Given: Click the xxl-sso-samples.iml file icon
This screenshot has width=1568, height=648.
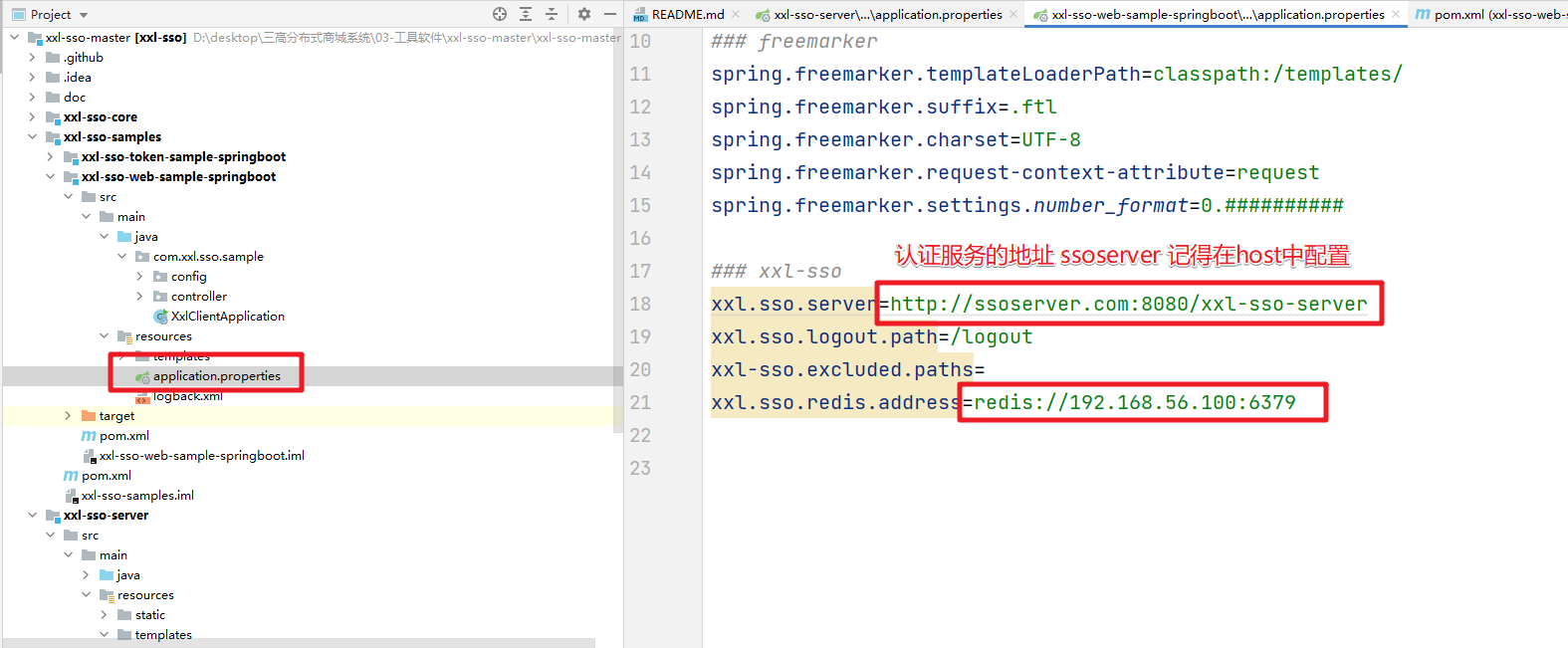Looking at the screenshot, I should click(x=71, y=496).
